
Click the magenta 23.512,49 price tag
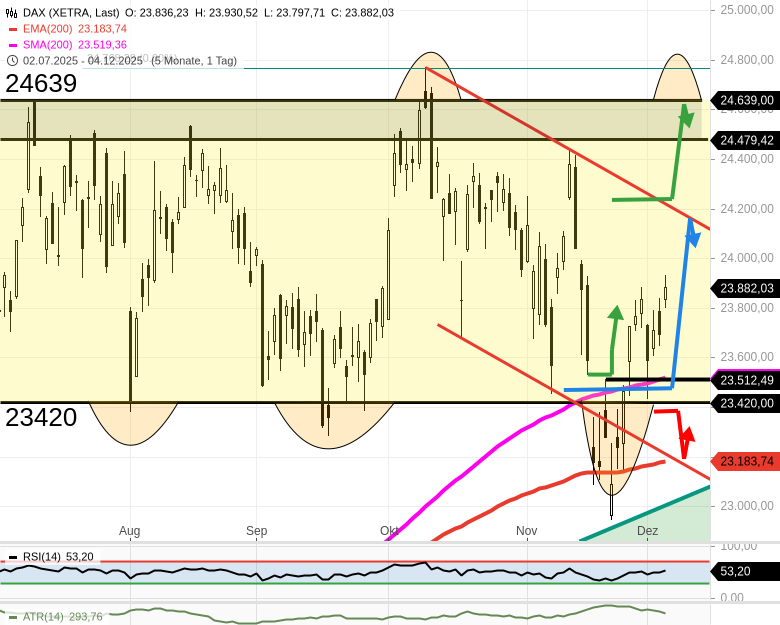(746, 380)
